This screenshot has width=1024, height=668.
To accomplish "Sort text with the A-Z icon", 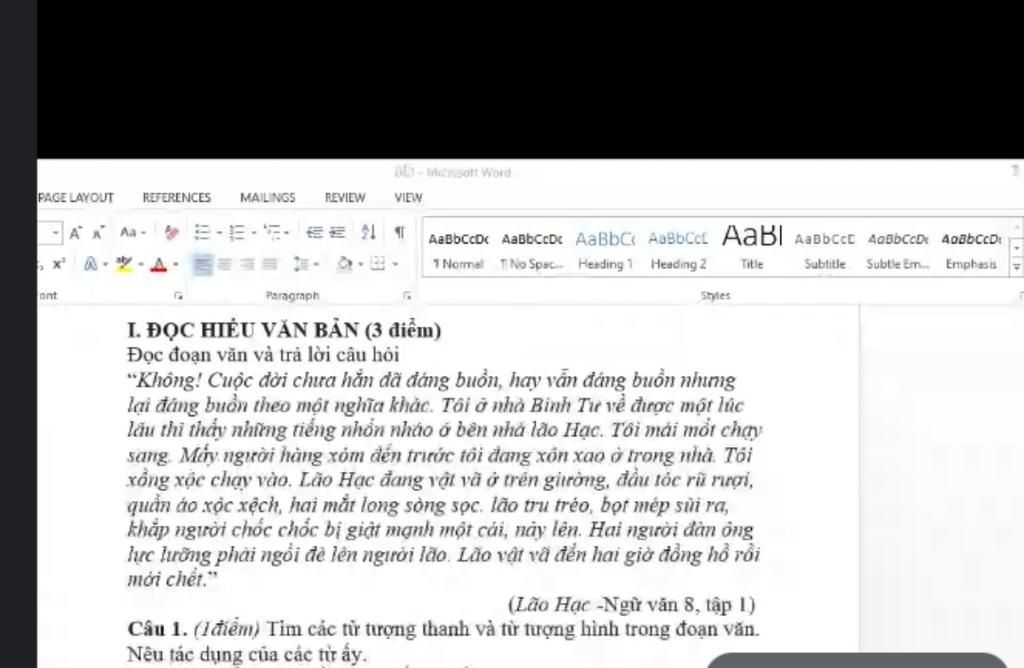I will coord(368,232).
